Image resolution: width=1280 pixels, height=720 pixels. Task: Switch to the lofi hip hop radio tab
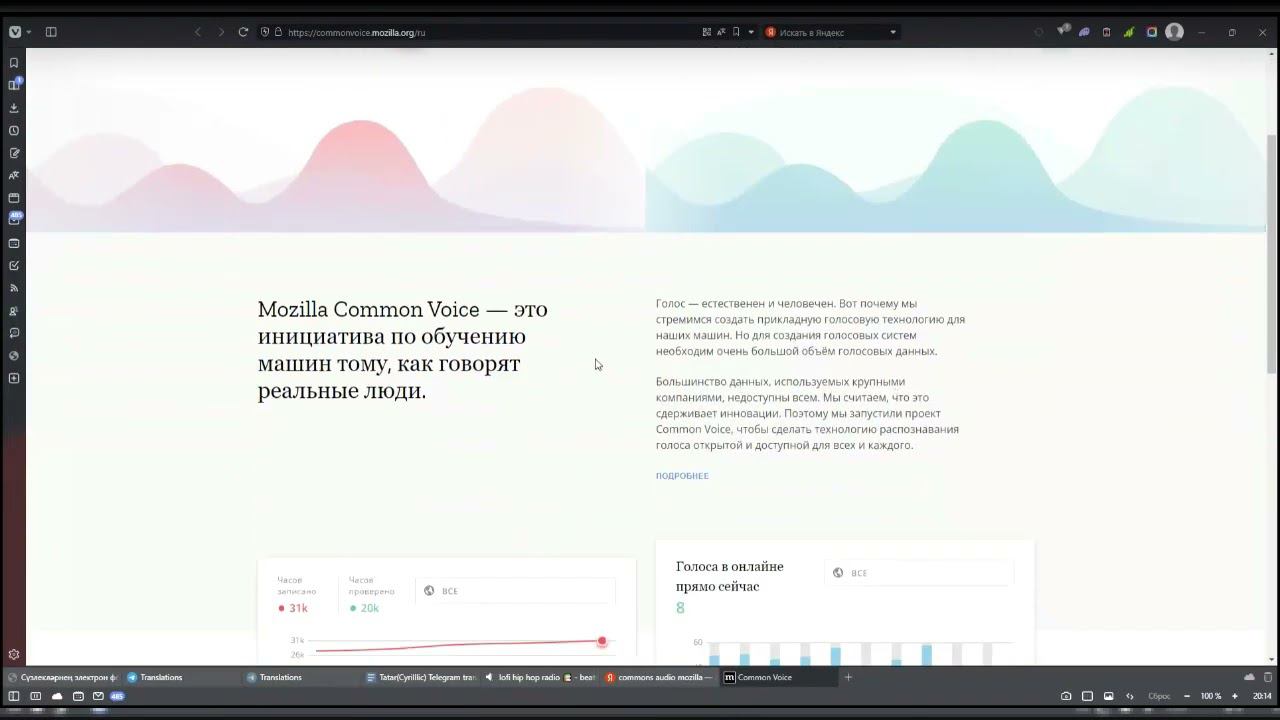pyautogui.click(x=540, y=677)
